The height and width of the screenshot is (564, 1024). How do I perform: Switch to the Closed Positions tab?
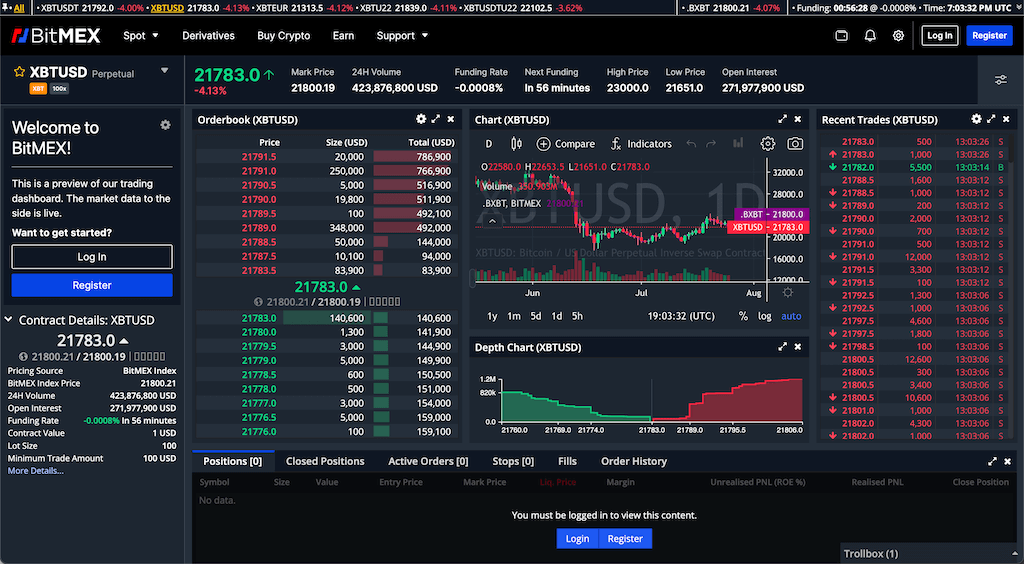[325, 461]
